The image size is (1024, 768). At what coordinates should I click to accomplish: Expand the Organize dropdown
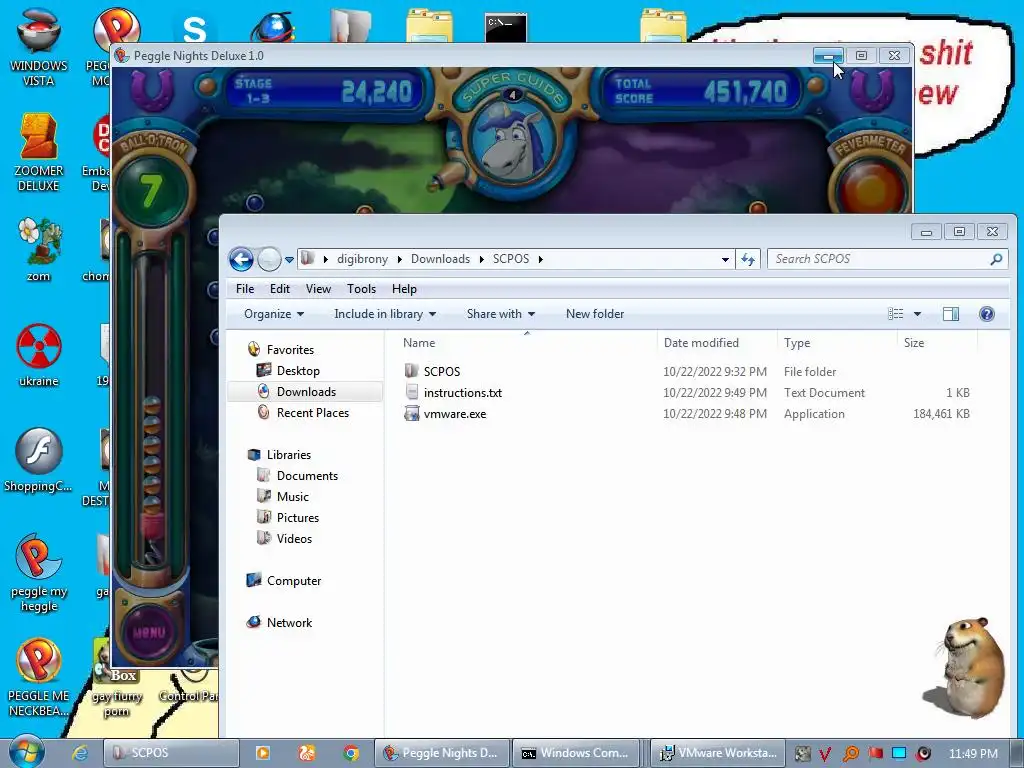coord(274,314)
